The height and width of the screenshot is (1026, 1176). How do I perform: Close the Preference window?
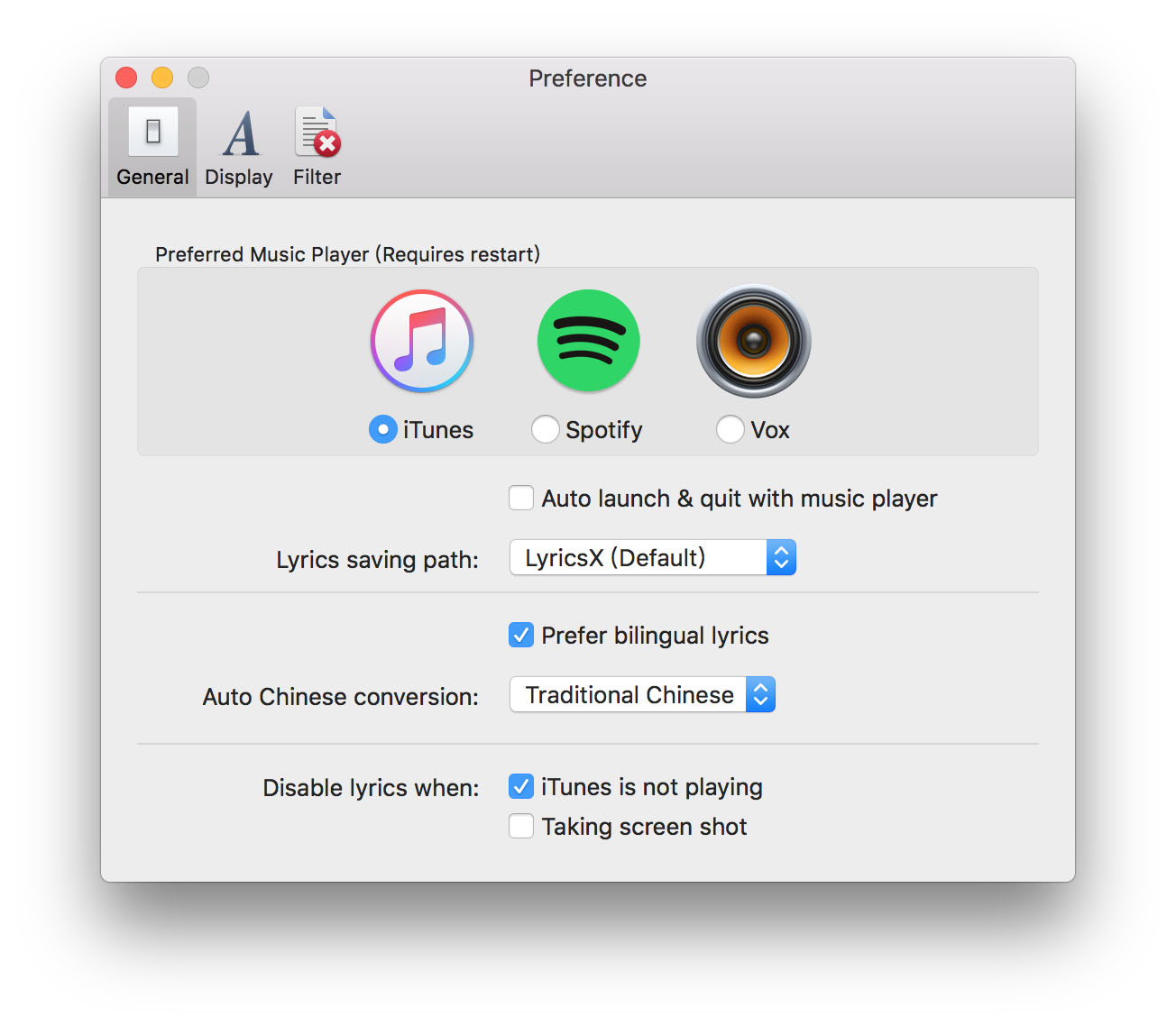[126, 78]
